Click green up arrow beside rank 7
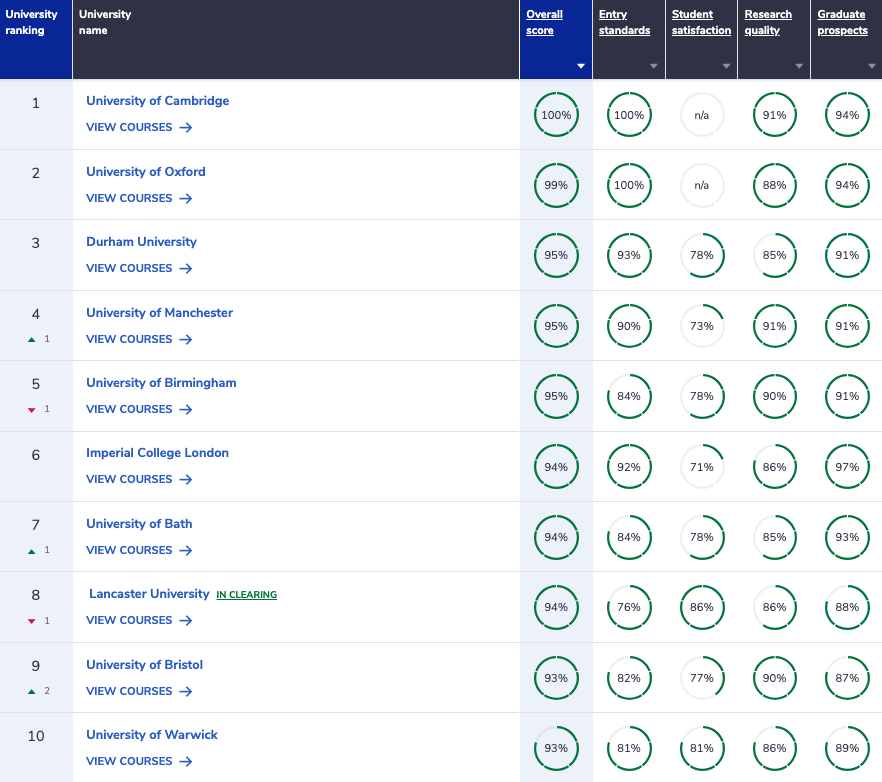Image resolution: width=882 pixels, height=782 pixels. tap(32, 551)
